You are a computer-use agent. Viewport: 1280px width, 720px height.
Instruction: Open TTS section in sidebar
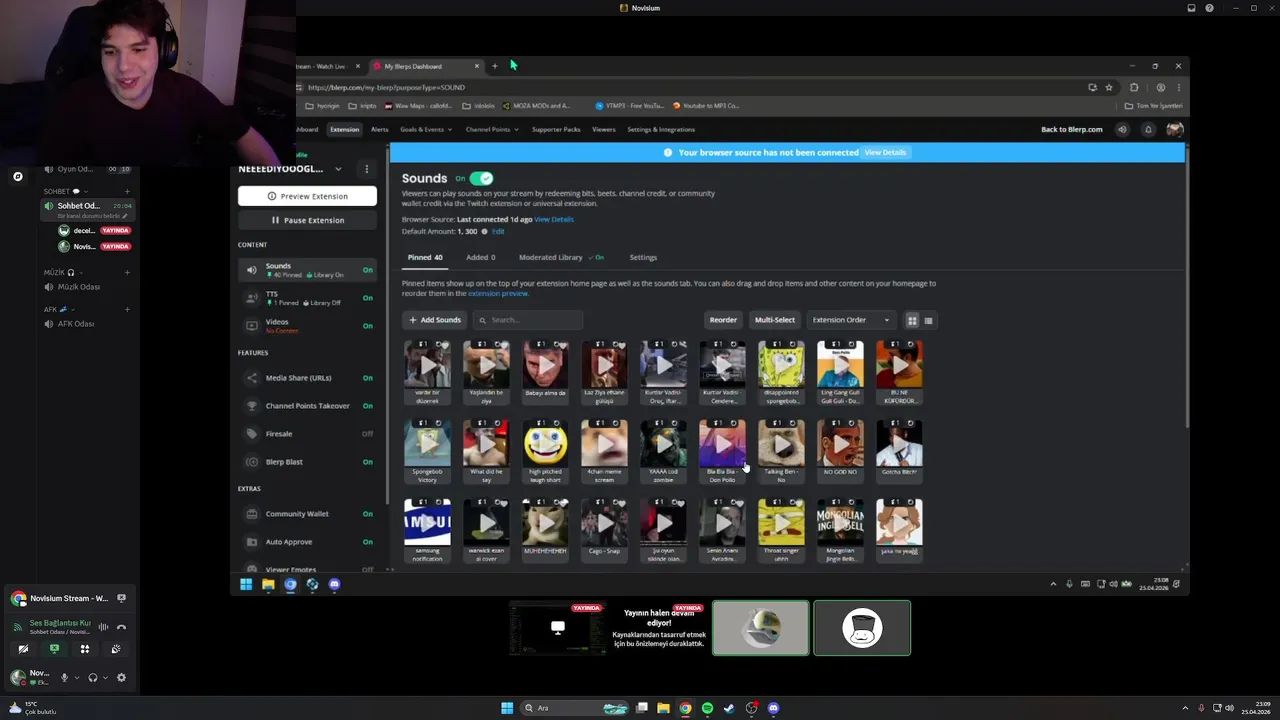(308, 298)
